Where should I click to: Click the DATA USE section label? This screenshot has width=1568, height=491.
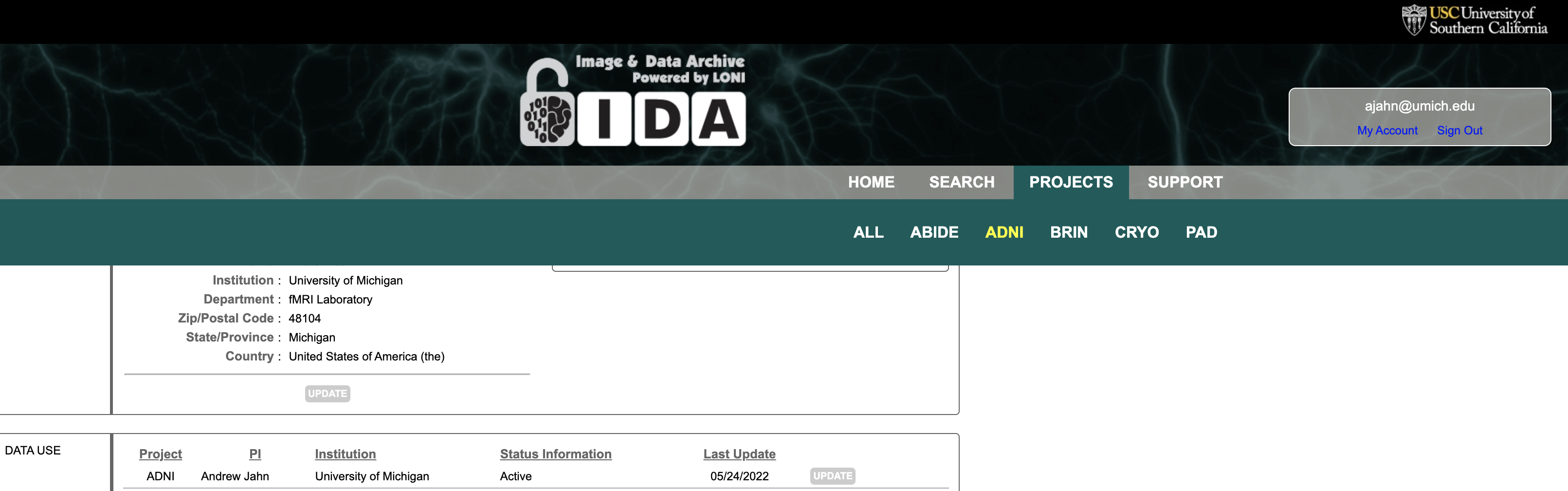[x=33, y=450]
